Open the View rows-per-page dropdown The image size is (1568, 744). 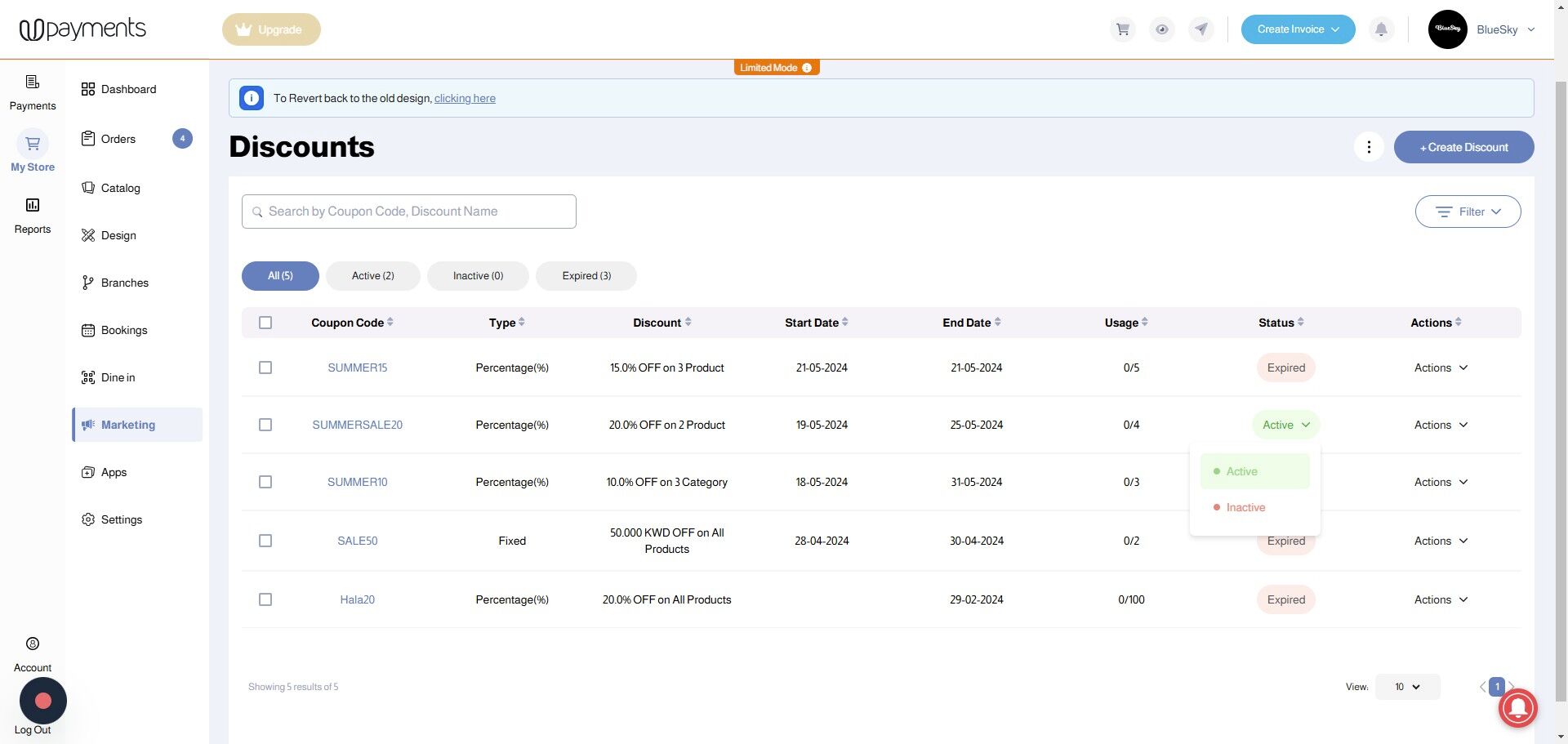1407,687
